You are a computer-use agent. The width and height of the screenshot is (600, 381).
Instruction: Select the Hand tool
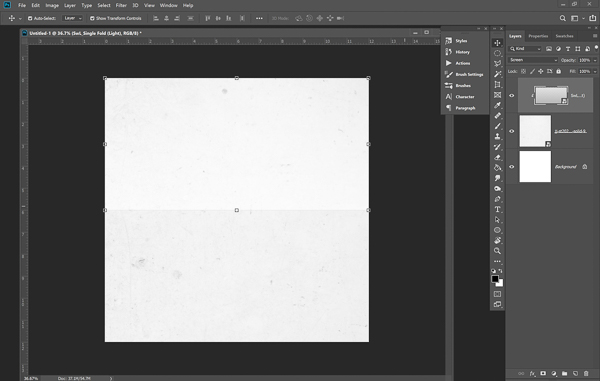point(497,241)
